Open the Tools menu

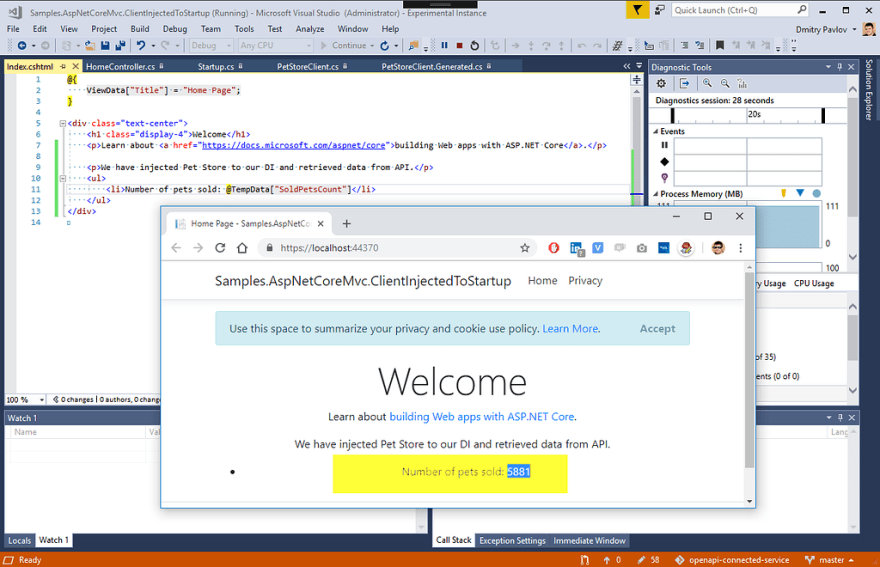pyautogui.click(x=244, y=29)
